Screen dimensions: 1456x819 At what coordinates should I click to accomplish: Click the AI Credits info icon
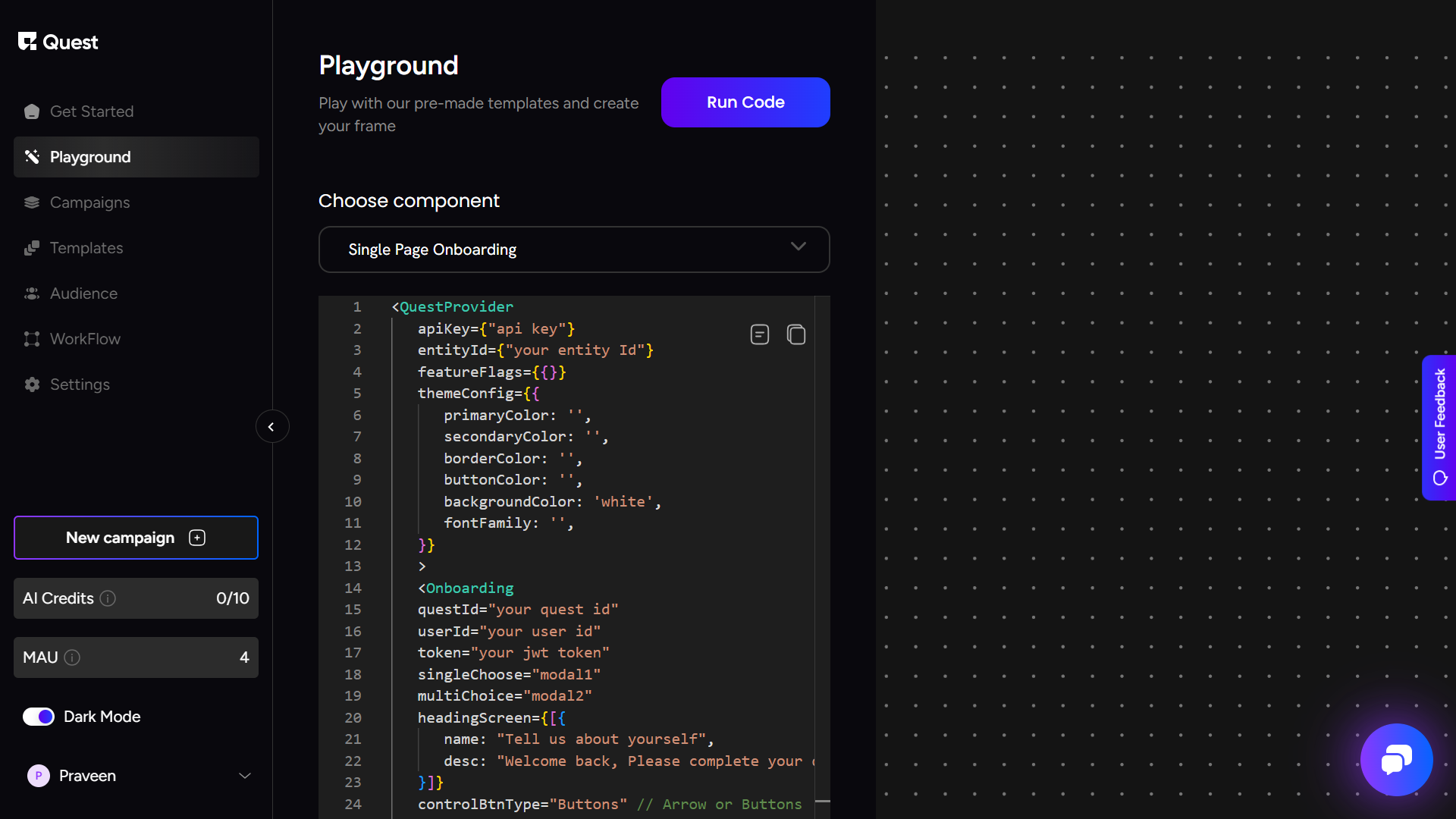[108, 598]
